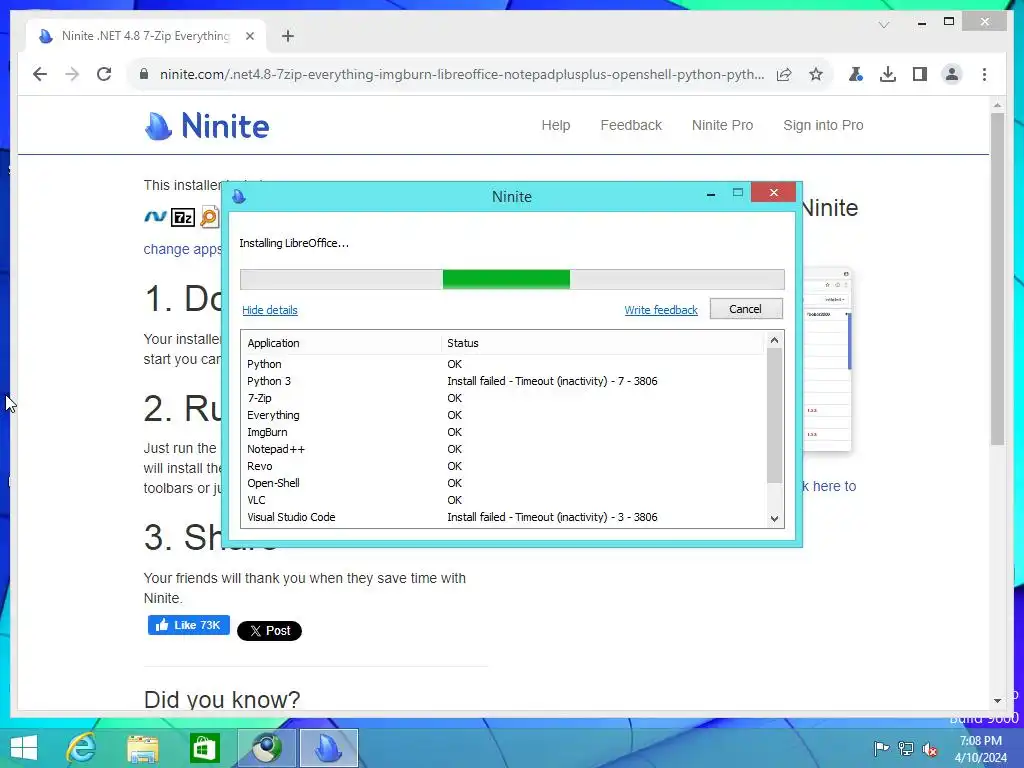Click Ninite dialog title bar icon
Image resolution: width=1024 pixels, height=768 pixels.
[239, 197]
